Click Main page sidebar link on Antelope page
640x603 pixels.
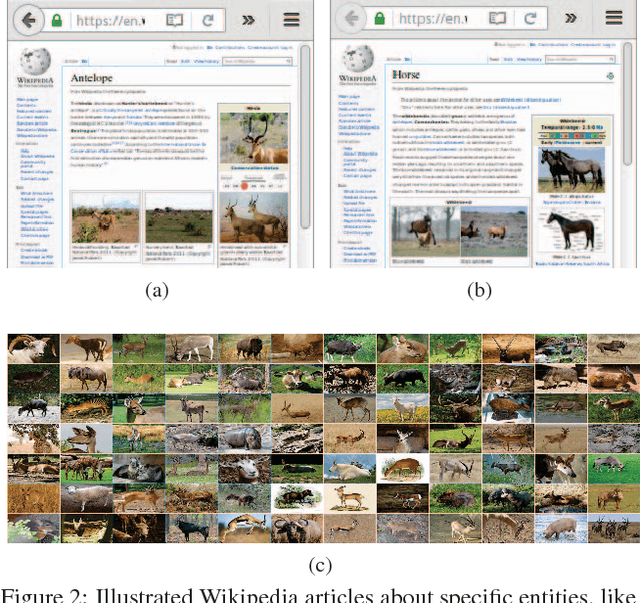(27, 99)
